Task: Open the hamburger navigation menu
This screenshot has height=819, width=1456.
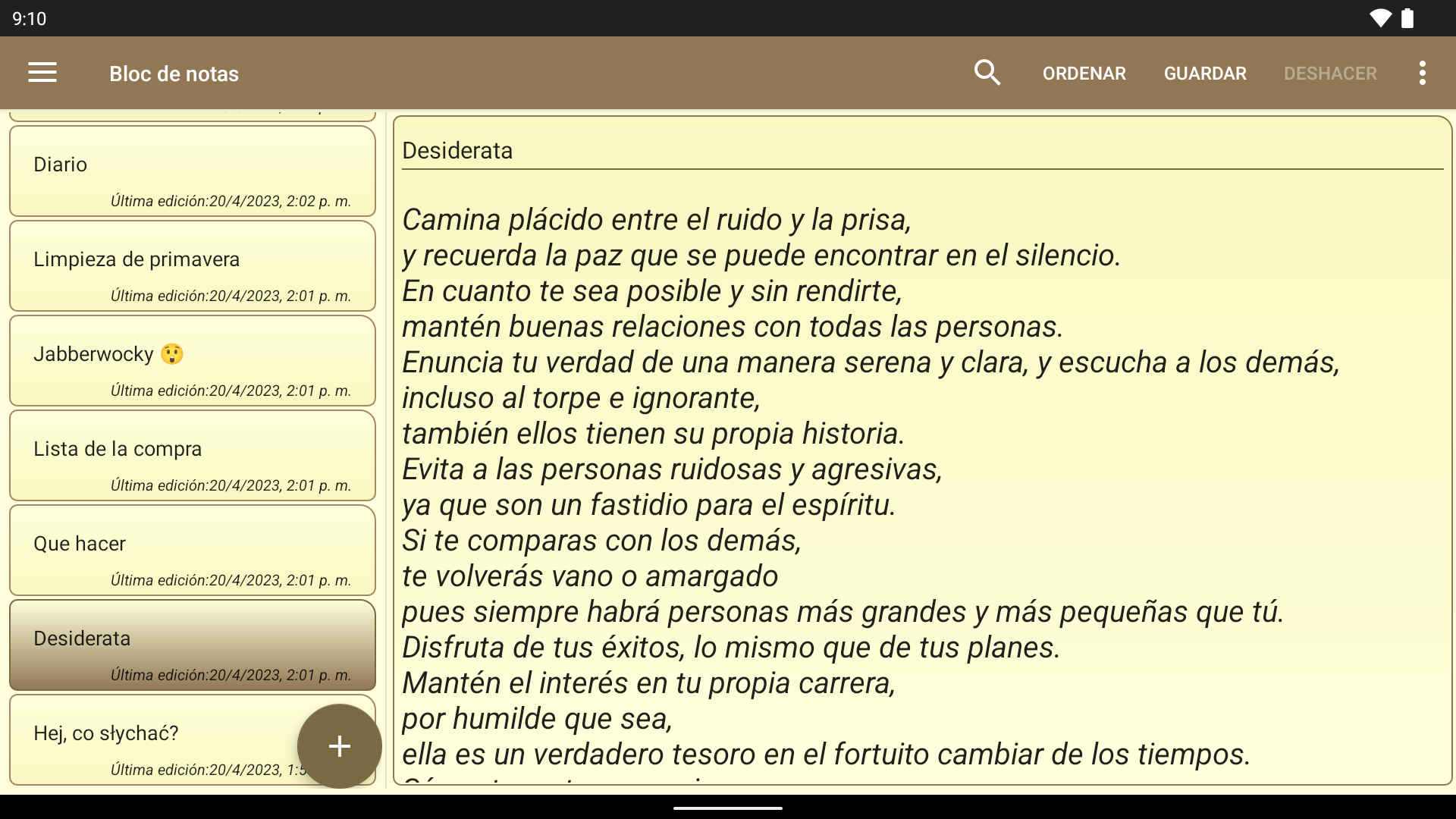Action: tap(42, 73)
